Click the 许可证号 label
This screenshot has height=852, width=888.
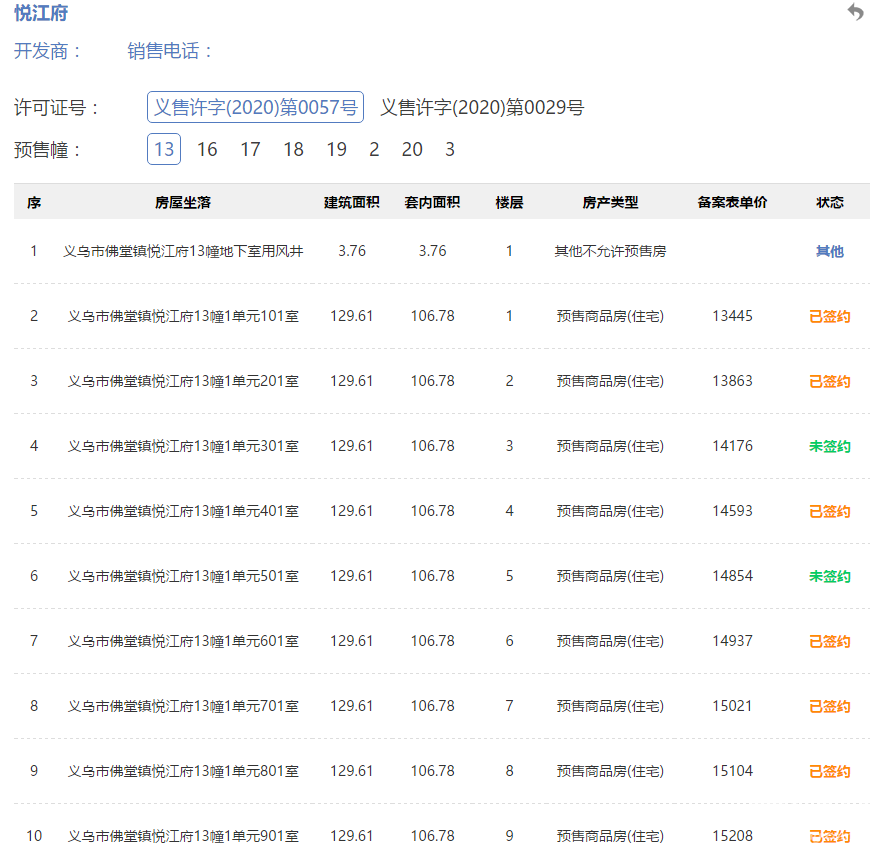(57, 108)
